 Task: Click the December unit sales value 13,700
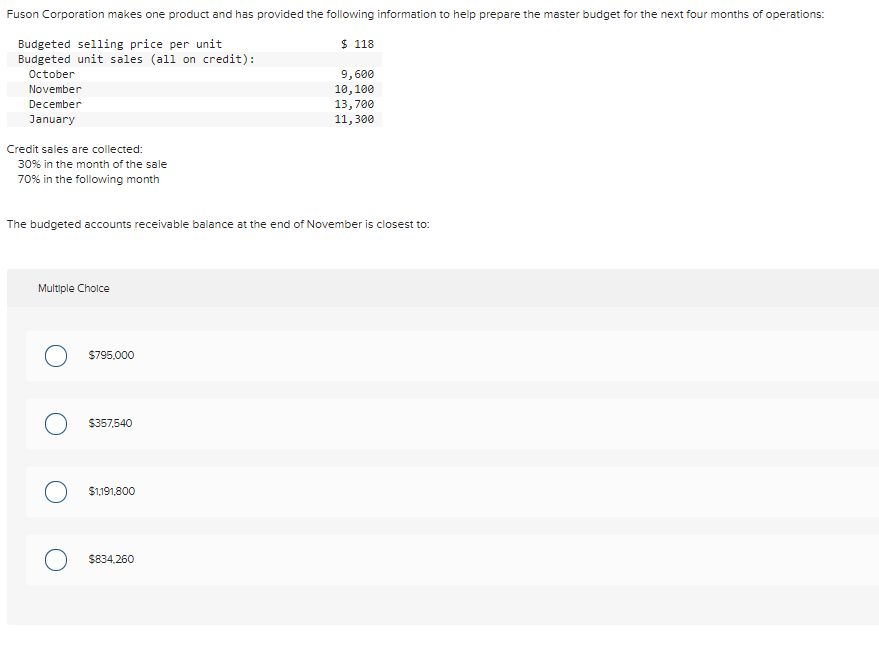(x=354, y=104)
